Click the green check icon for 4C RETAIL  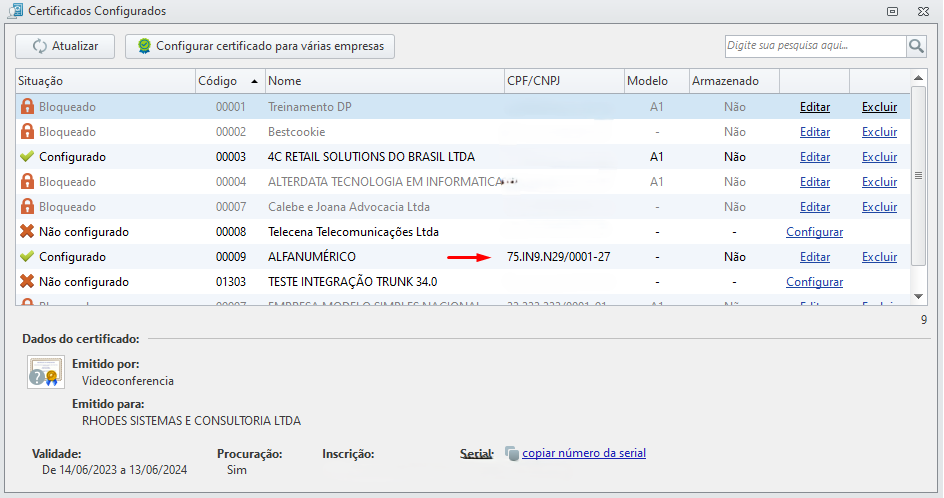(27, 157)
